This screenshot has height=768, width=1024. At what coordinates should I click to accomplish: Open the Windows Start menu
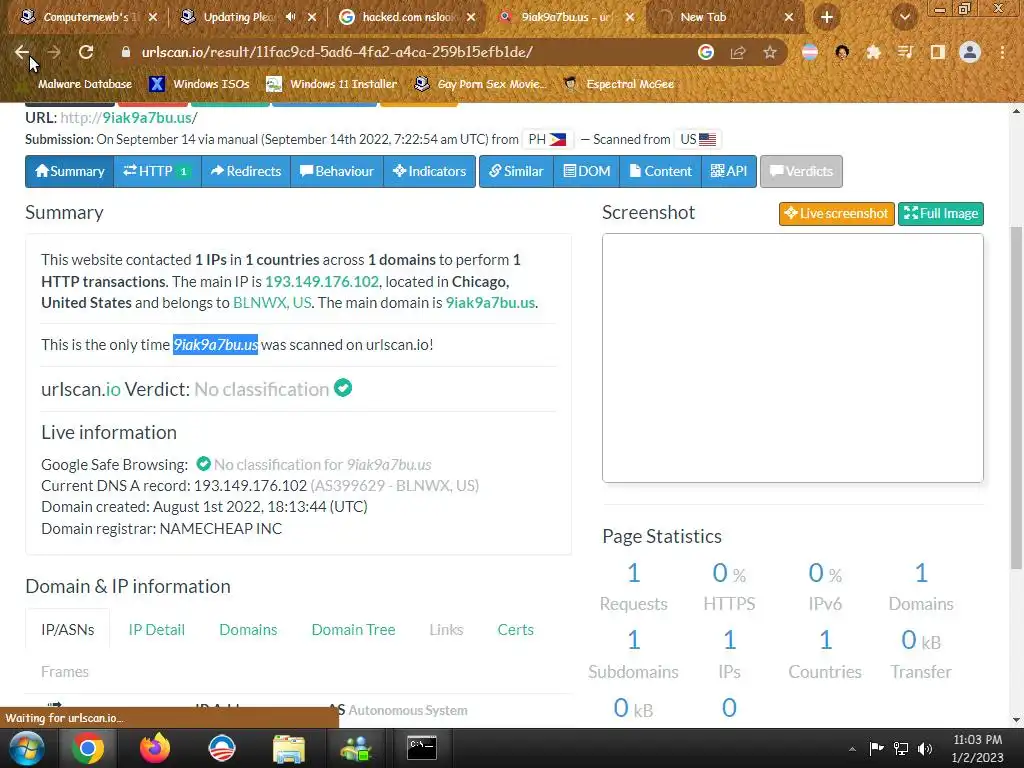(26, 748)
